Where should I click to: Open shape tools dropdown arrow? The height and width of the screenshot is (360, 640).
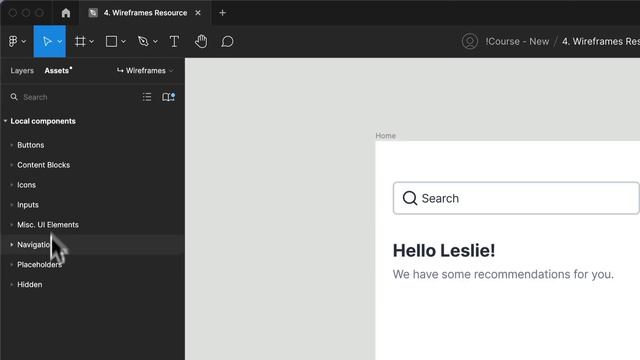click(x=123, y=42)
